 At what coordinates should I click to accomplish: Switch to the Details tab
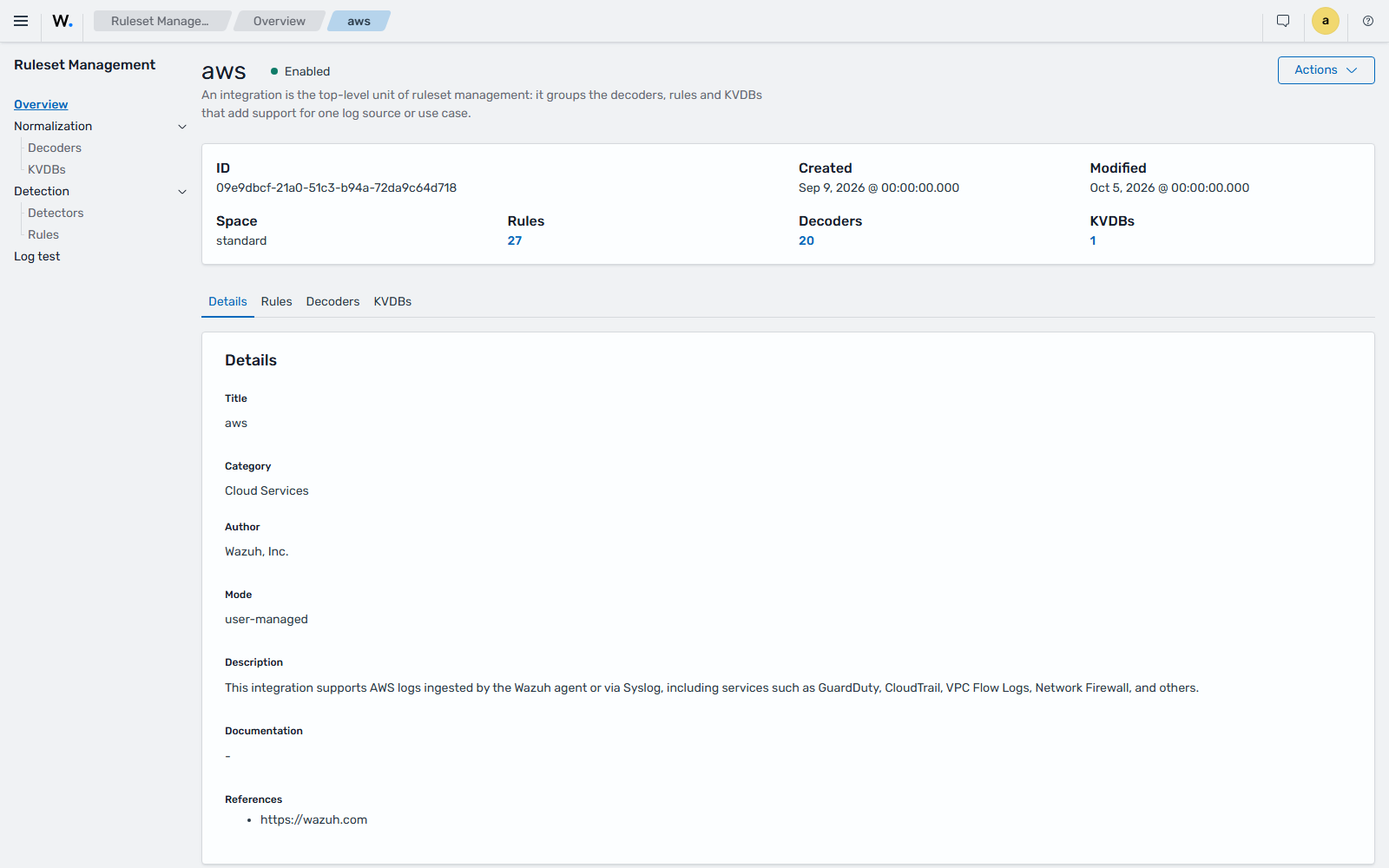point(227,301)
